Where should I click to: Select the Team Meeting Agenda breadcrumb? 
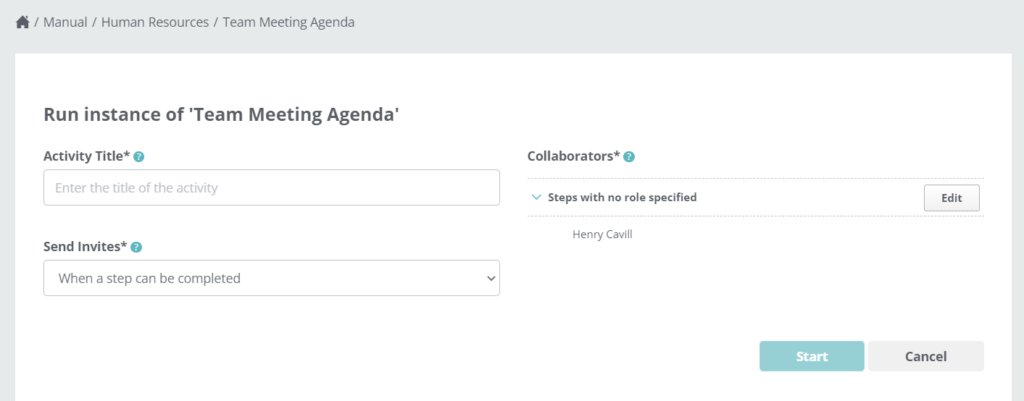coord(289,22)
